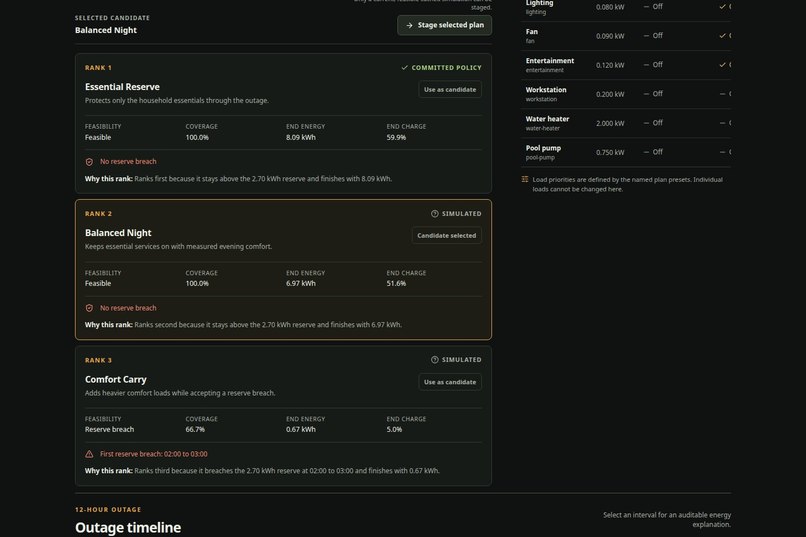Click the Entertainment load row name
The width and height of the screenshot is (806, 537).
549,61
